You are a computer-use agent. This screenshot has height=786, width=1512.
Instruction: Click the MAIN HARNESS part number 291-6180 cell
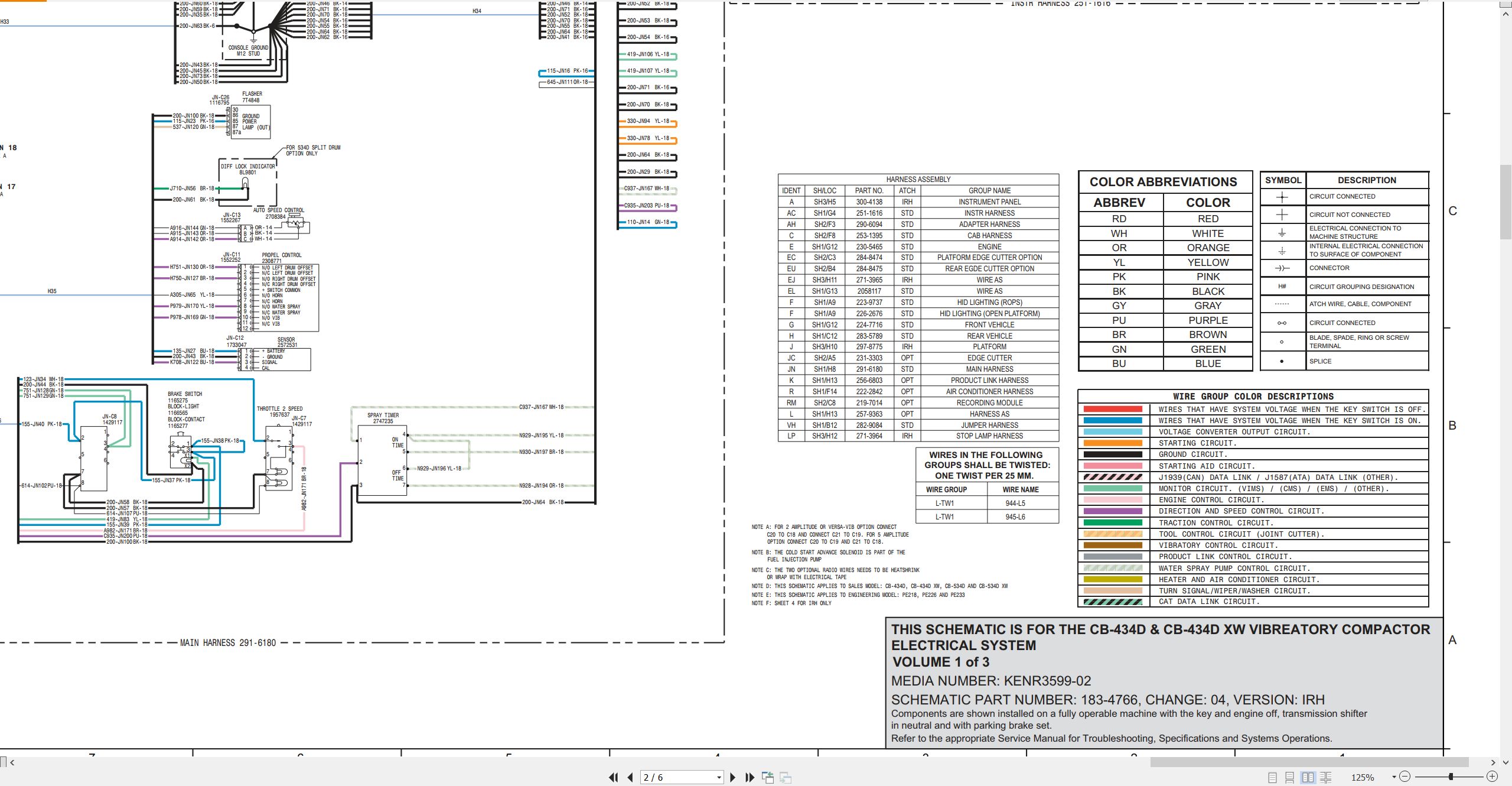[869, 369]
